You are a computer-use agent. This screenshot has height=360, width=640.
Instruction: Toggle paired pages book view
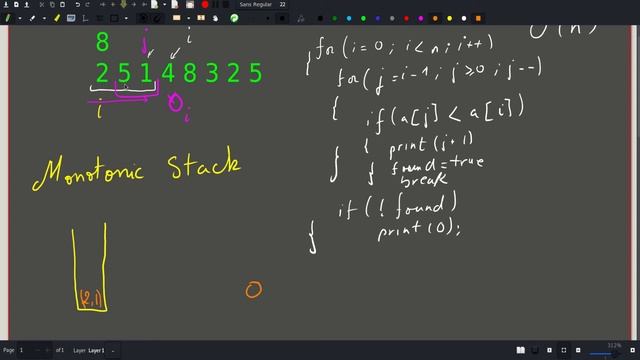pyautogui.click(x=521, y=350)
